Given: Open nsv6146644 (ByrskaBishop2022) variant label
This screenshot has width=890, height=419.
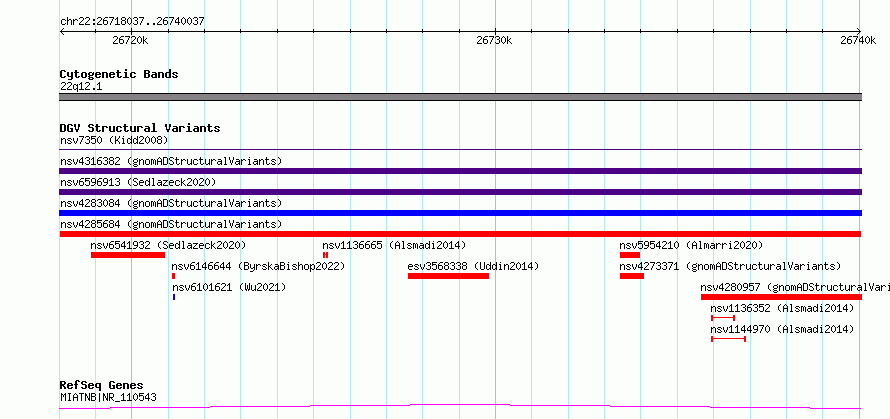Looking at the screenshot, I should point(258,266).
